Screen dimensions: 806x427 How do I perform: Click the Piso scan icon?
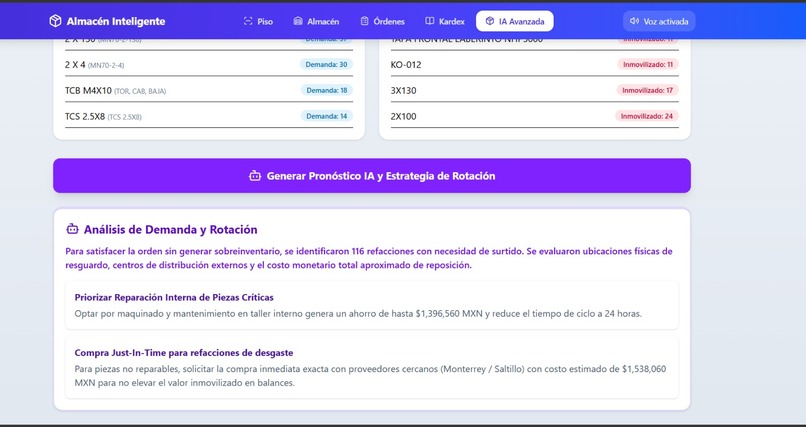click(248, 21)
